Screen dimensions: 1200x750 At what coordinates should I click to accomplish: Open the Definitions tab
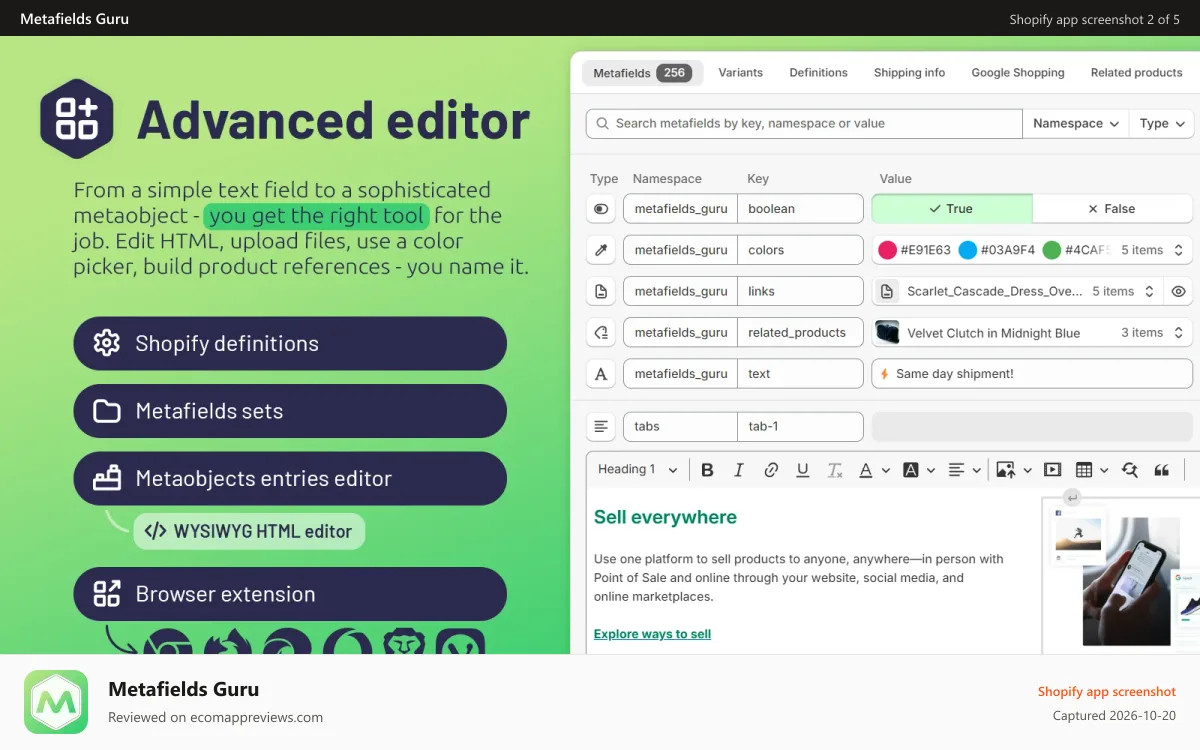click(x=818, y=73)
